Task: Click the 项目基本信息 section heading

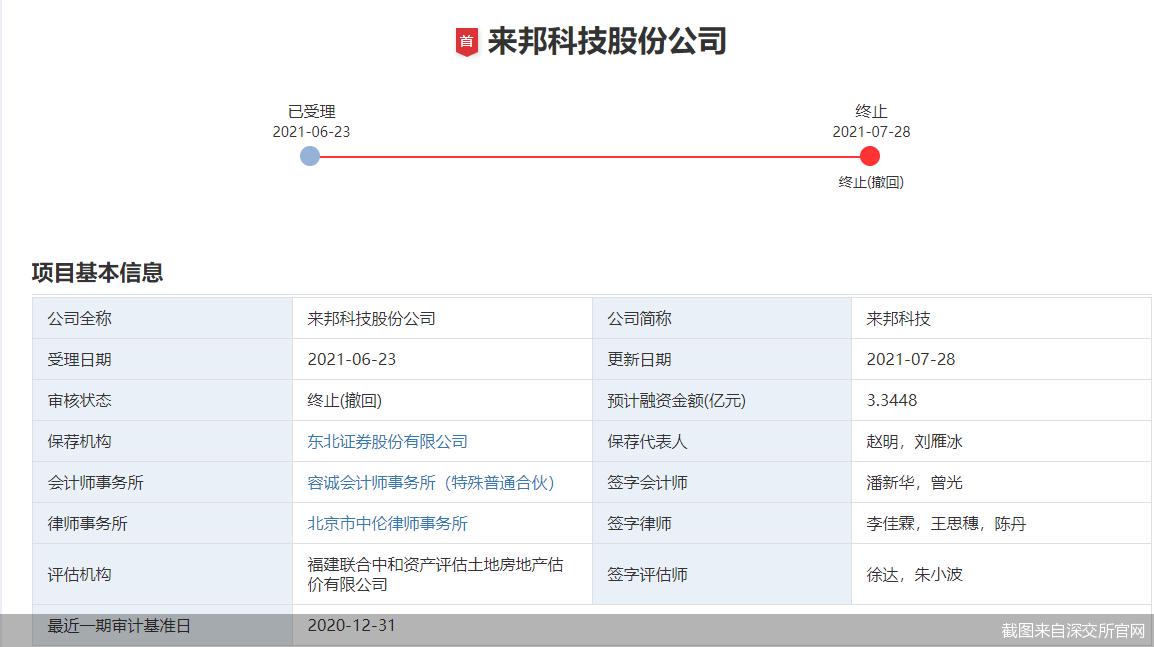Action: tap(97, 272)
